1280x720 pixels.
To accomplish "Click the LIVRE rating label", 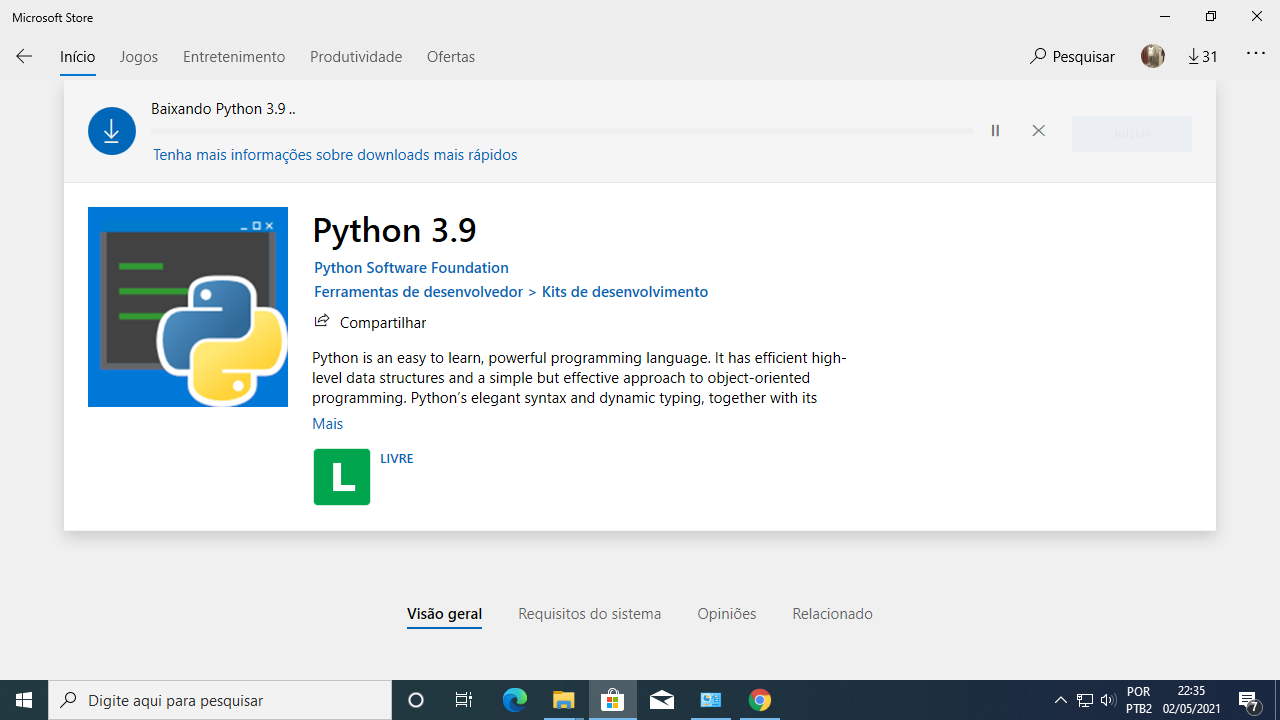I will click(397, 459).
